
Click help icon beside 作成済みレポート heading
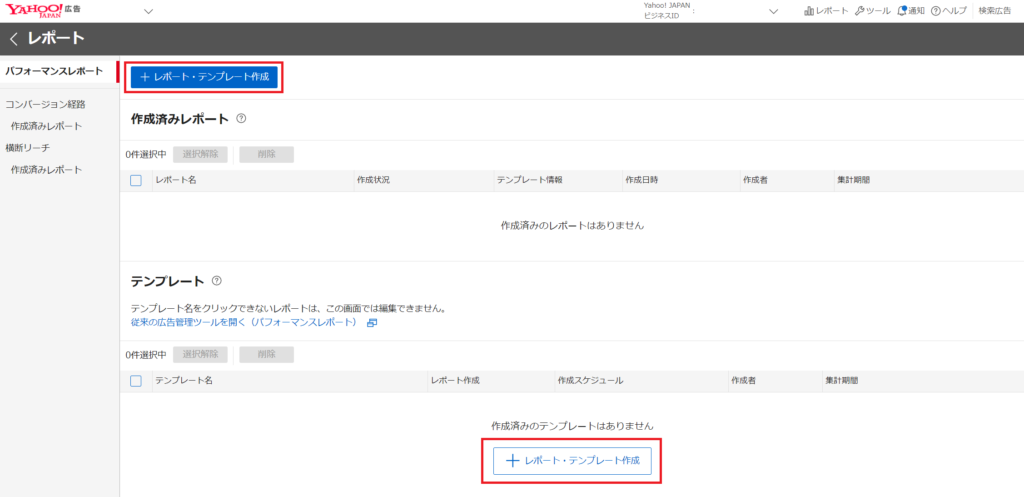pos(241,118)
